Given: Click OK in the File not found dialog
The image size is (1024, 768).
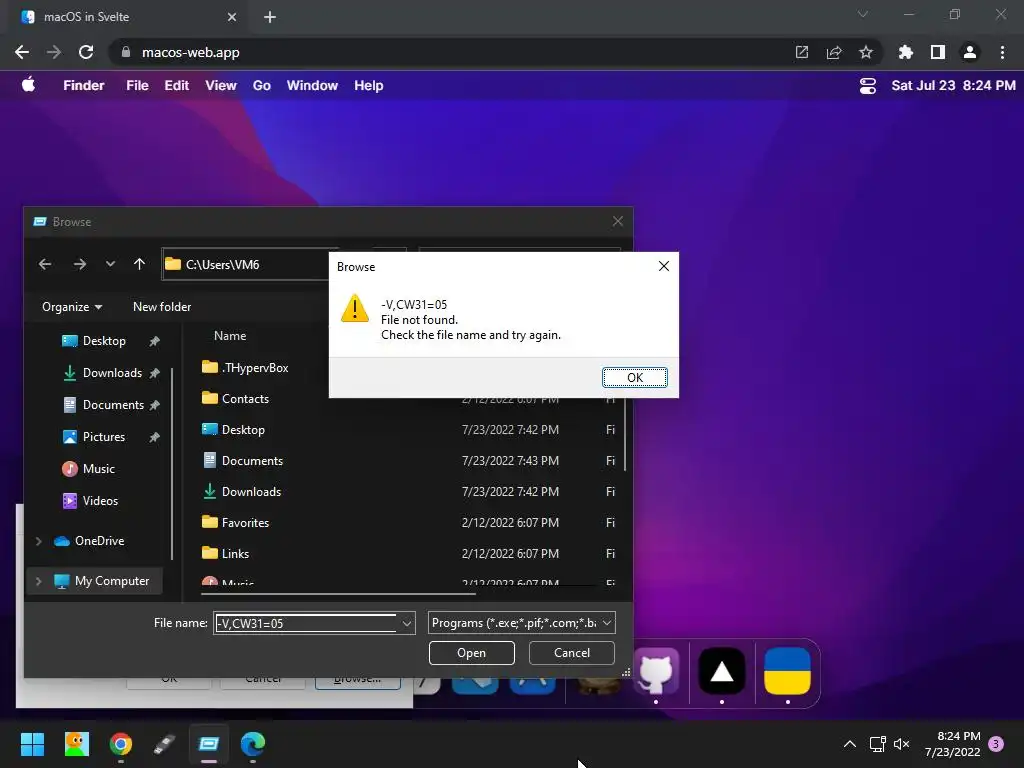Looking at the screenshot, I should pos(634,377).
